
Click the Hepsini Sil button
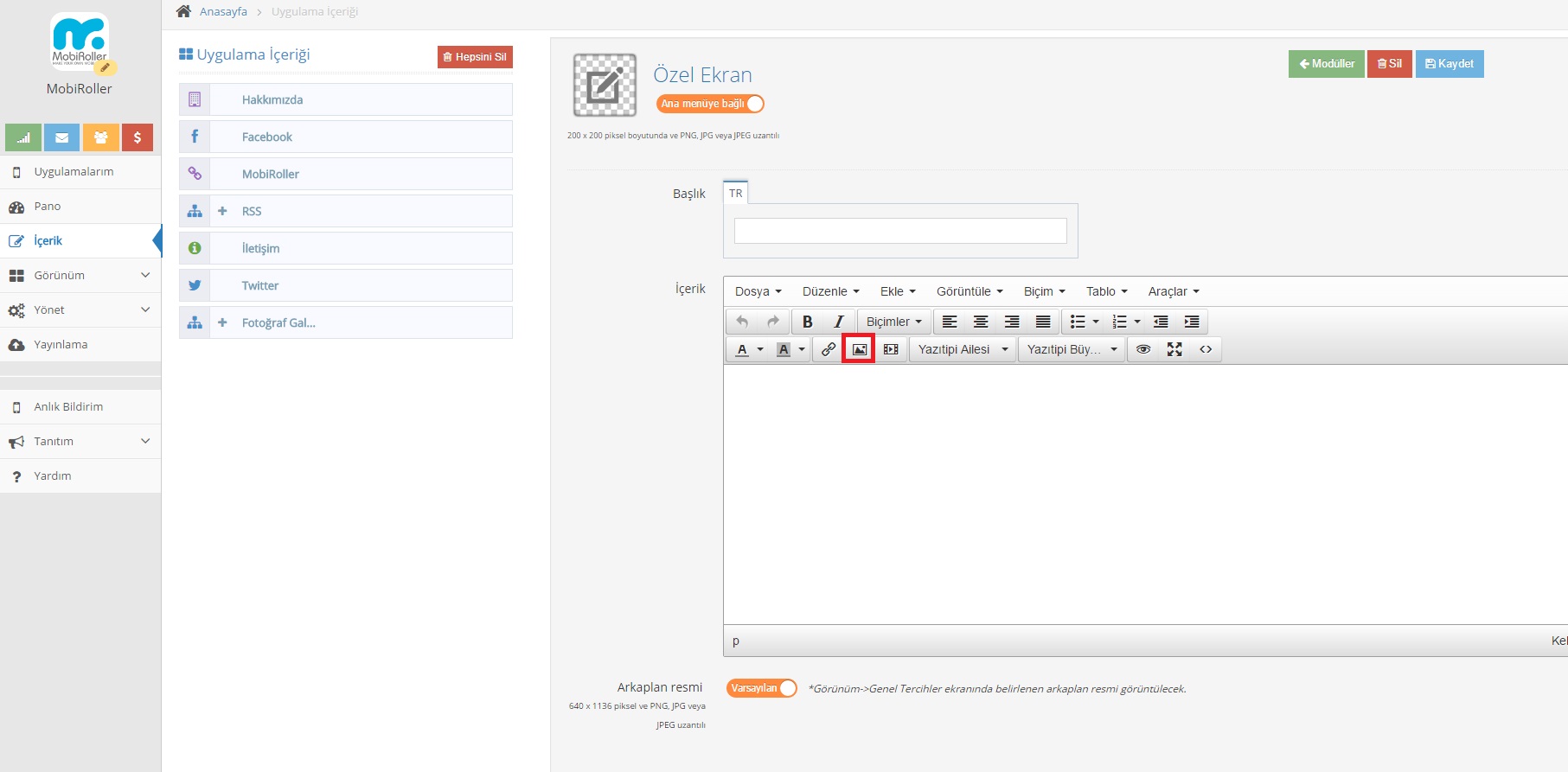[475, 57]
